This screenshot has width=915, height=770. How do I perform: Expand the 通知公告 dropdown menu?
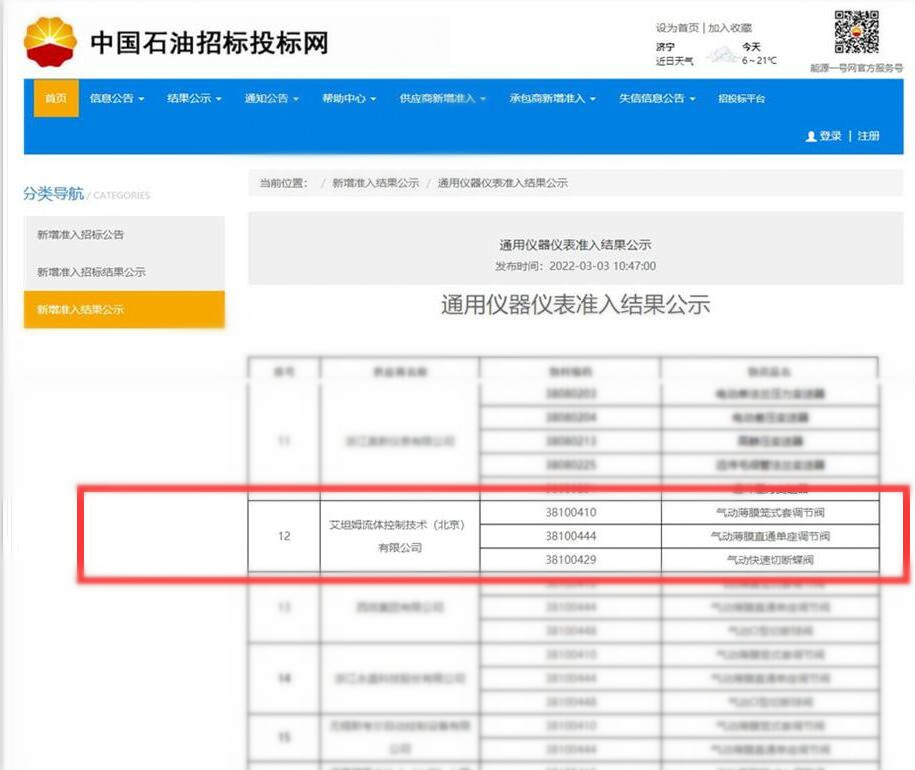(271, 98)
